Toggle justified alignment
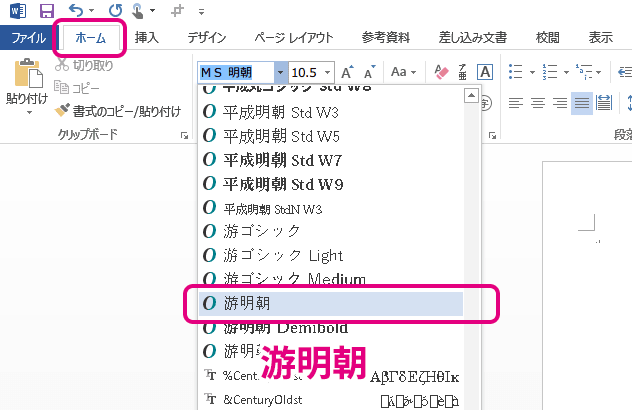 point(582,103)
